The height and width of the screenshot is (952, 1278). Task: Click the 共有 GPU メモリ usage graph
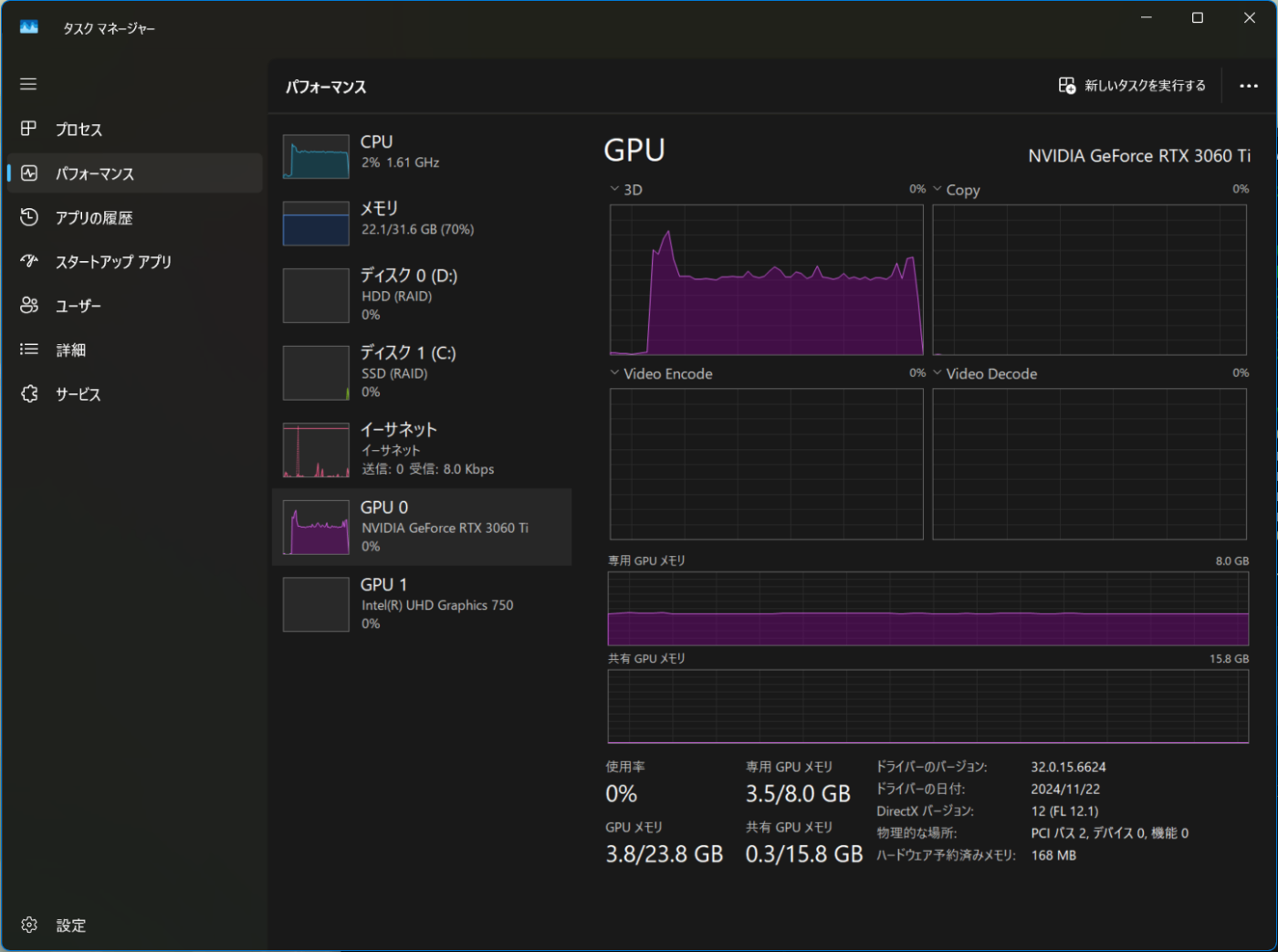pyautogui.click(x=928, y=706)
